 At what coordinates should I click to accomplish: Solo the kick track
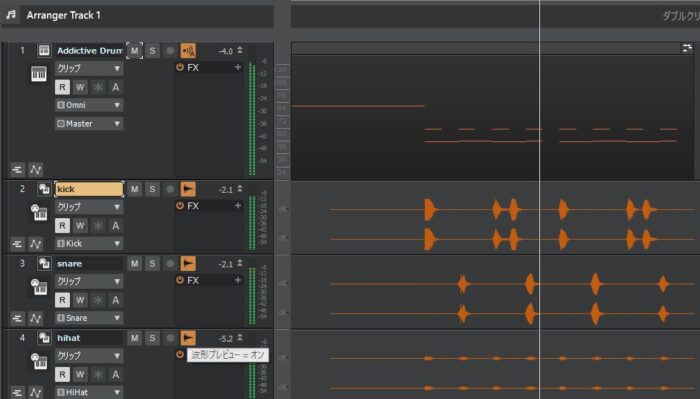tap(152, 189)
